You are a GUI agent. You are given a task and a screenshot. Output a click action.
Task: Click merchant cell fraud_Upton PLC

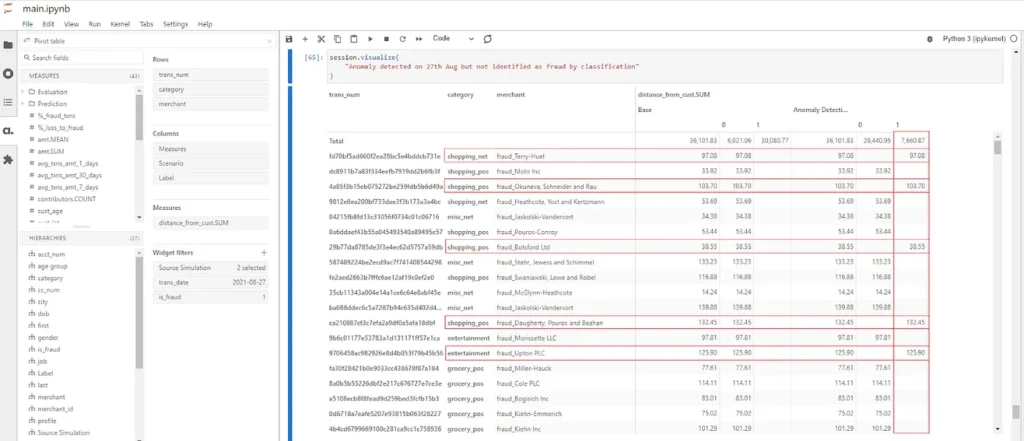520,353
